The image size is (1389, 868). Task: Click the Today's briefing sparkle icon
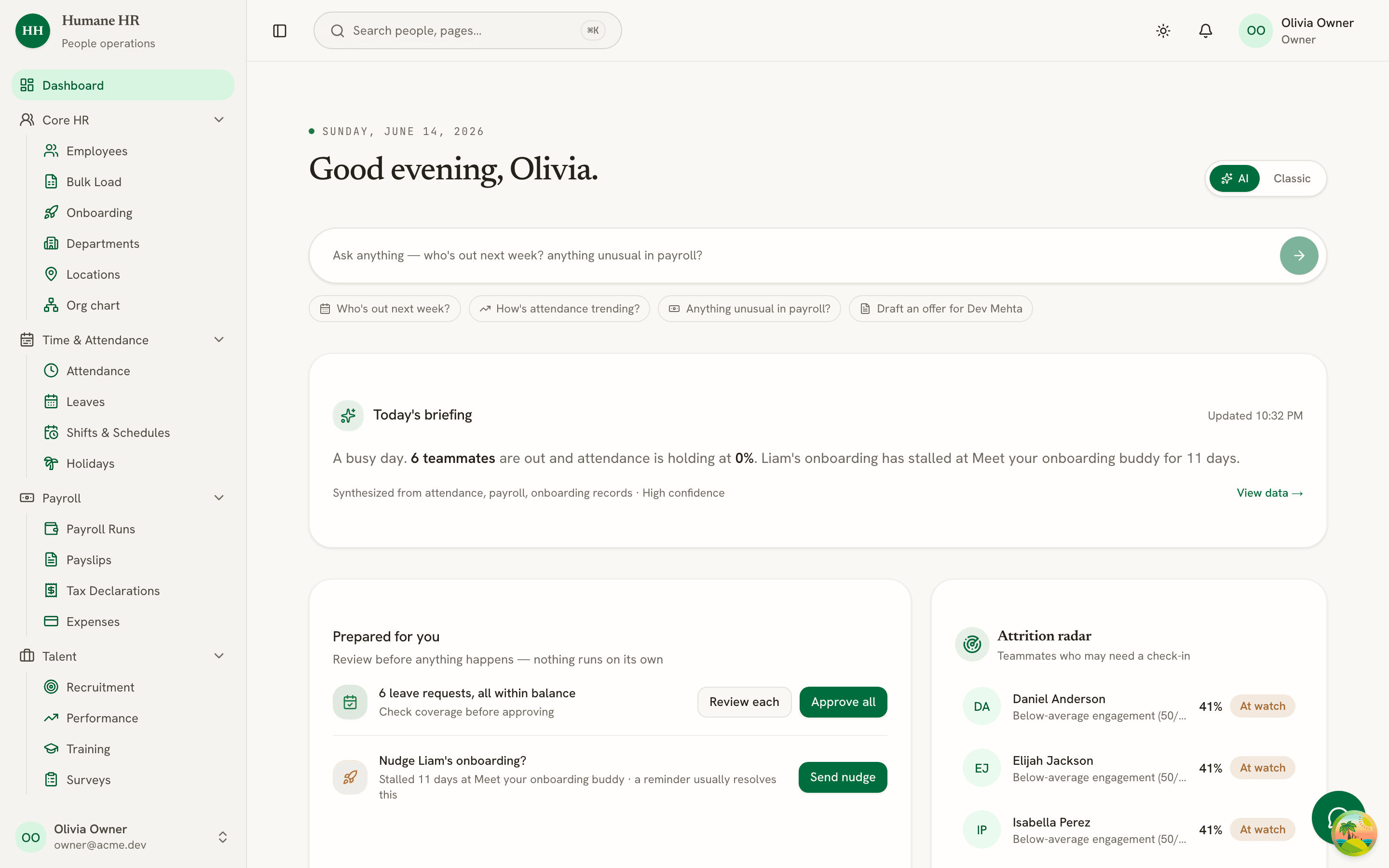[348, 416]
